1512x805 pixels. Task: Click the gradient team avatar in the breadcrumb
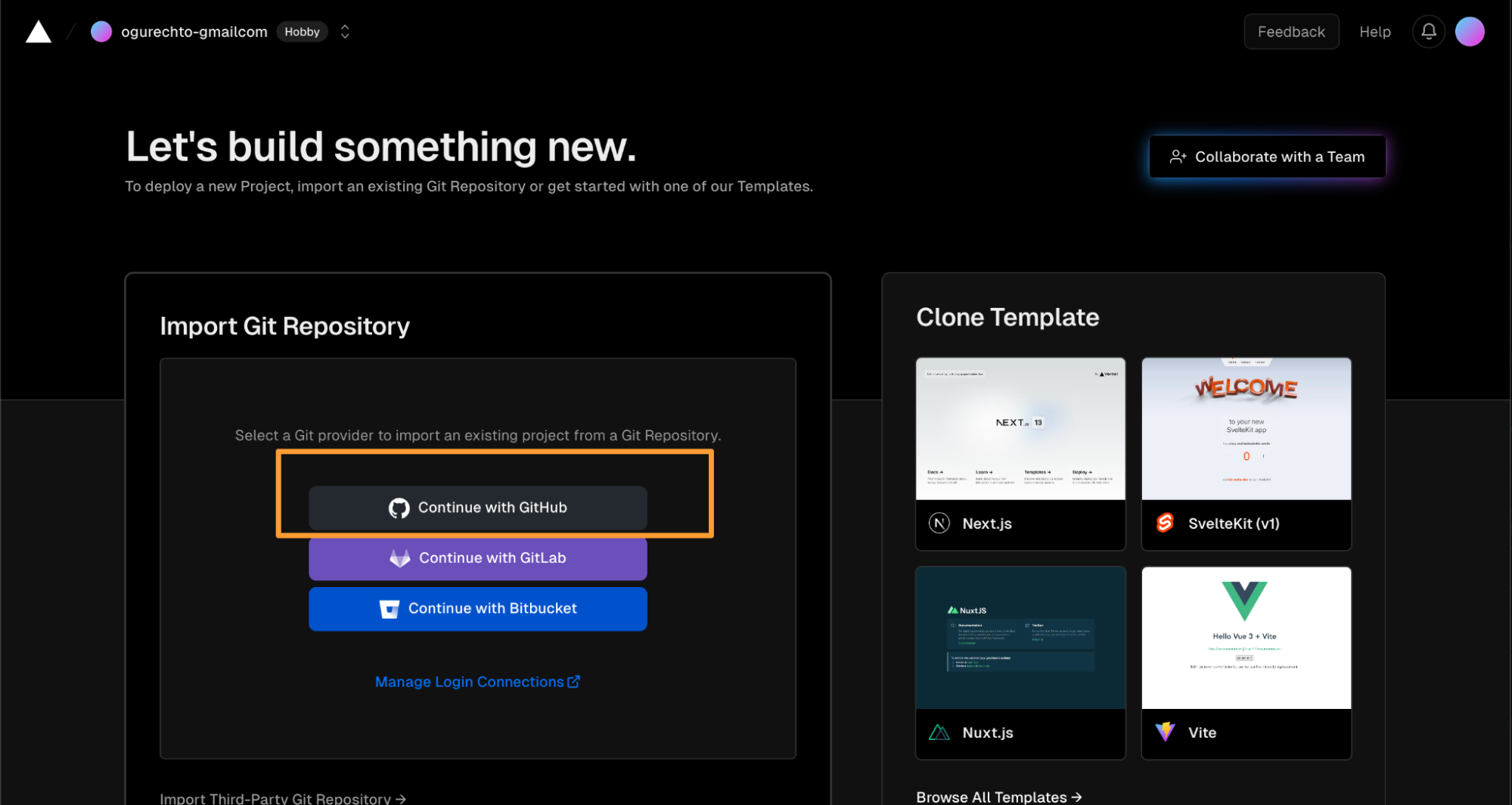click(x=101, y=31)
